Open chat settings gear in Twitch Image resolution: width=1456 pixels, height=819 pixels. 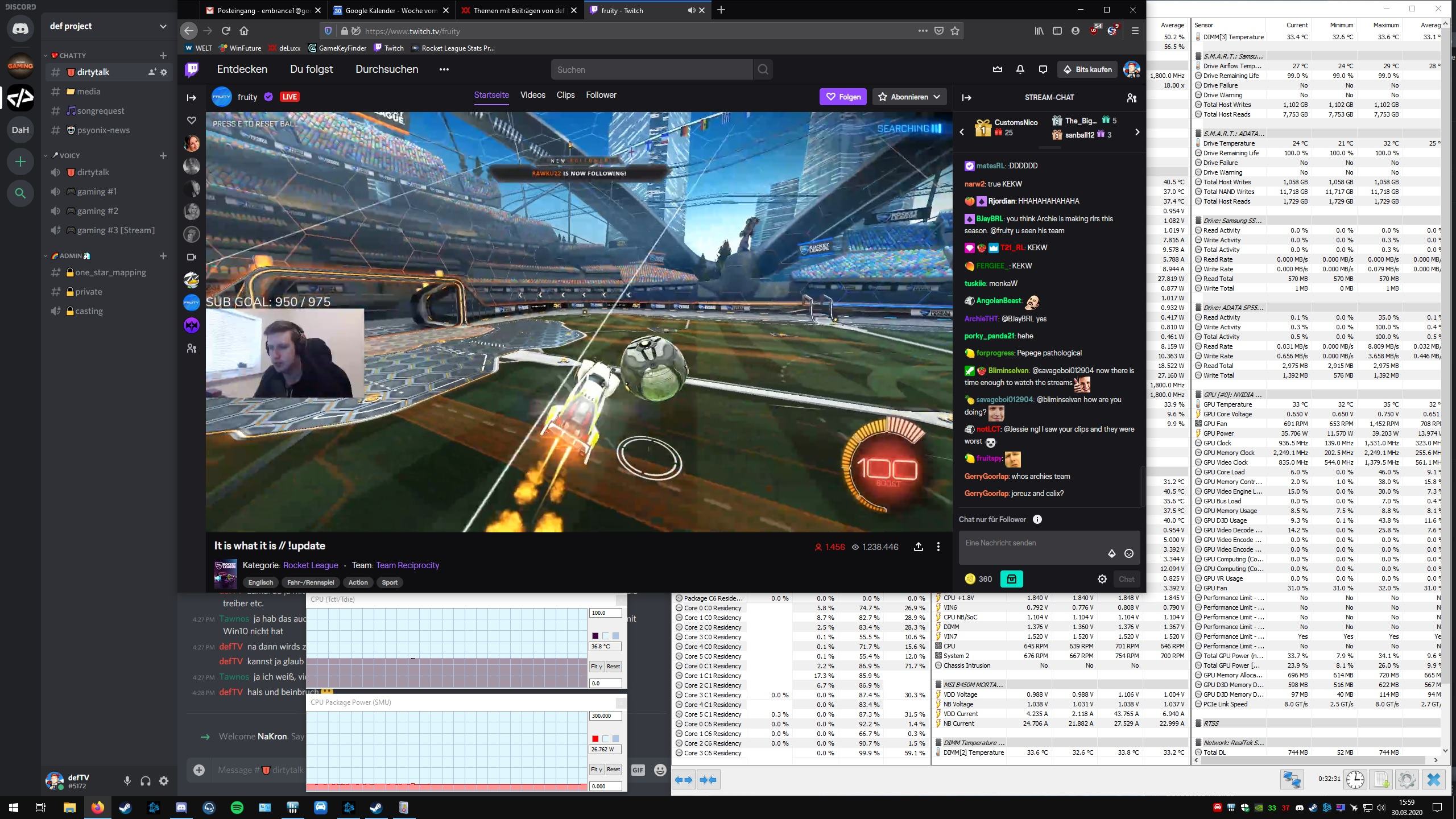[1102, 579]
